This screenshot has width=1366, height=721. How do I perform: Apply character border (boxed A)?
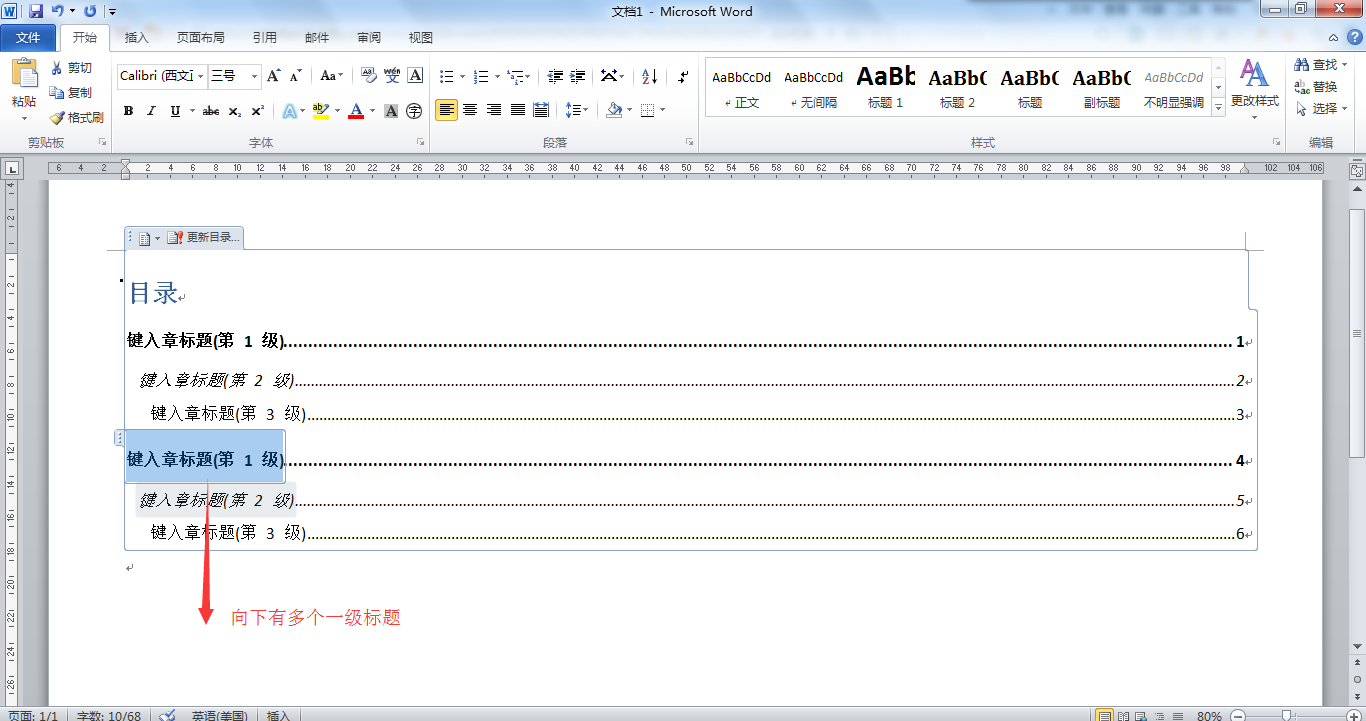(x=416, y=76)
